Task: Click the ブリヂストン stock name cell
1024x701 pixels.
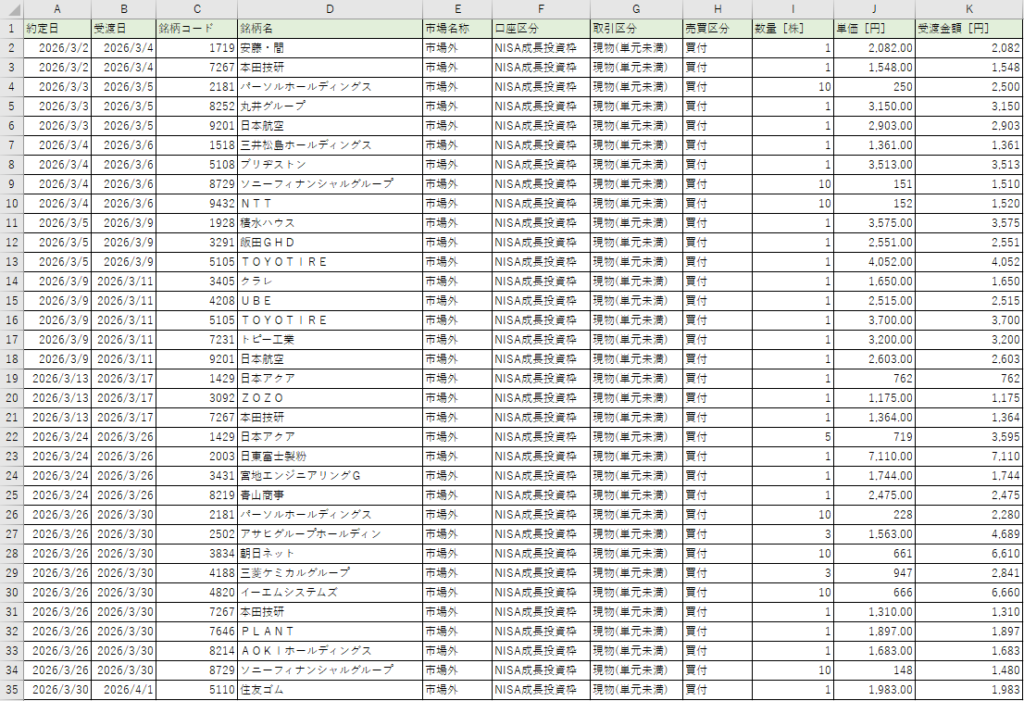Action: click(x=329, y=164)
